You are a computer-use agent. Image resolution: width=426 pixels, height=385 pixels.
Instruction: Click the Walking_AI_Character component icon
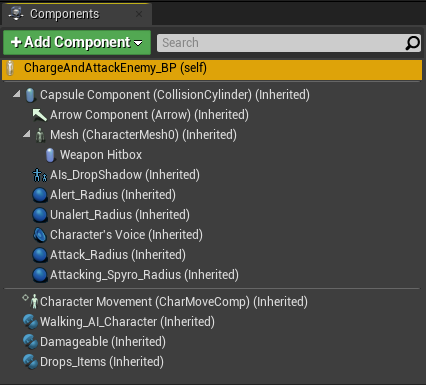pyautogui.click(x=30, y=322)
